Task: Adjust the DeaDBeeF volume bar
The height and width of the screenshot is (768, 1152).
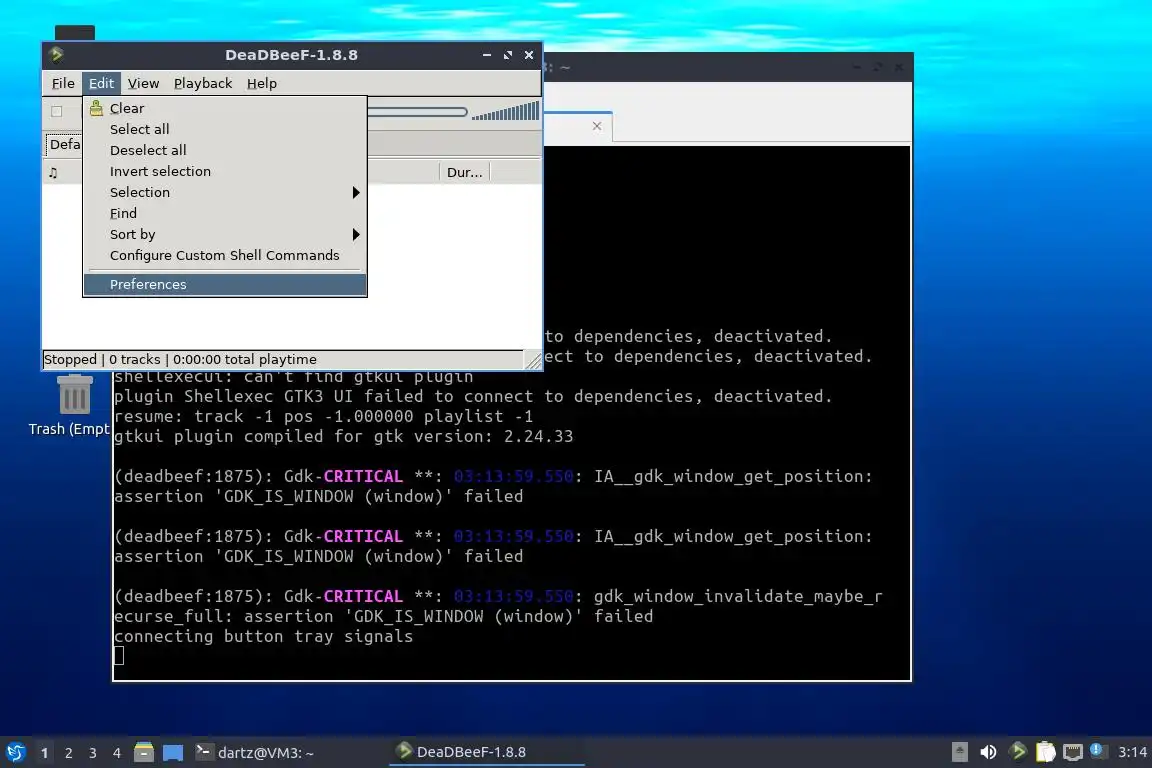Action: (505, 112)
